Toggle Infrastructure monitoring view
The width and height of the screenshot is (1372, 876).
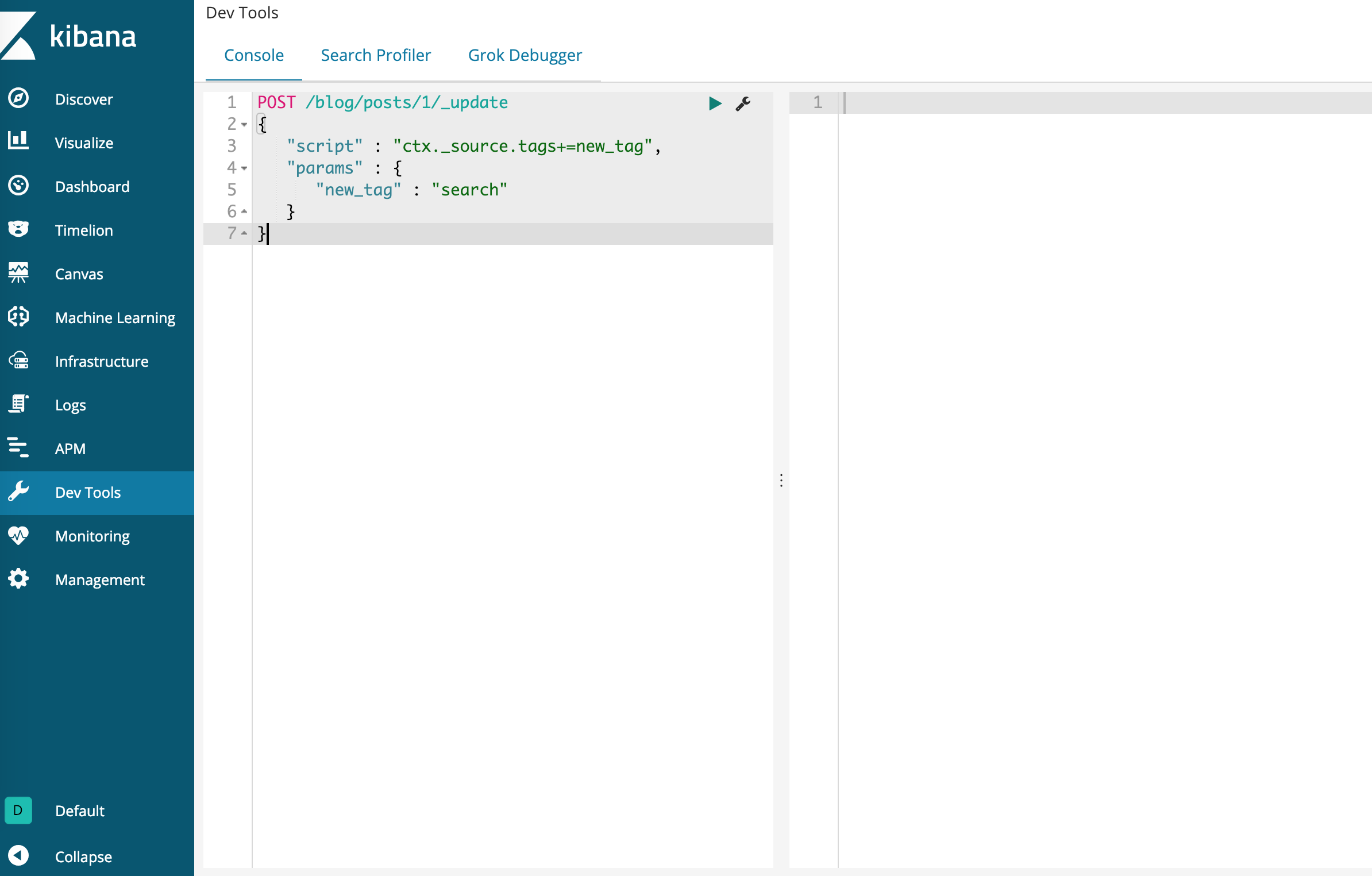[101, 361]
